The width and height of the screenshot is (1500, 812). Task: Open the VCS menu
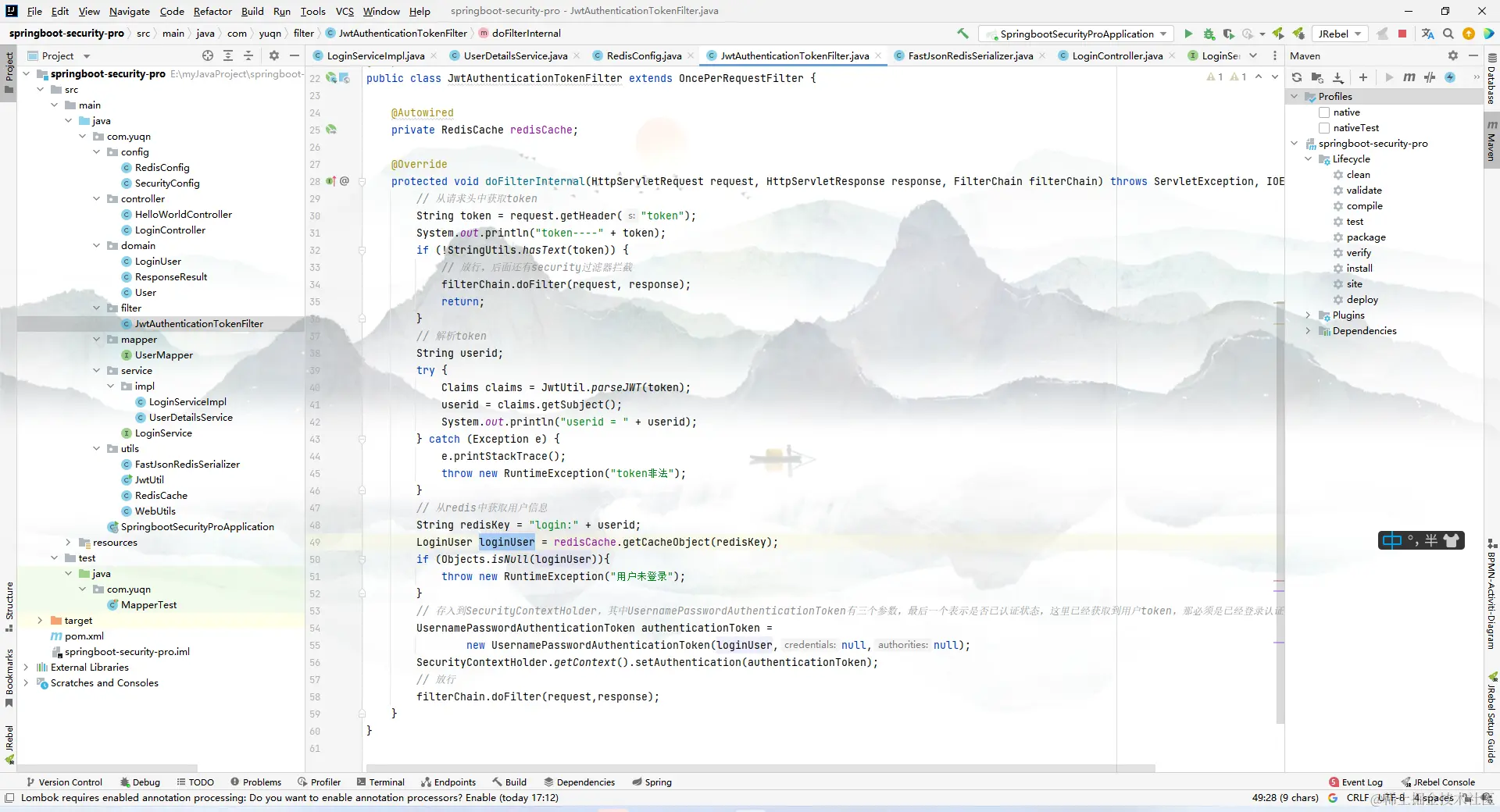(345, 11)
